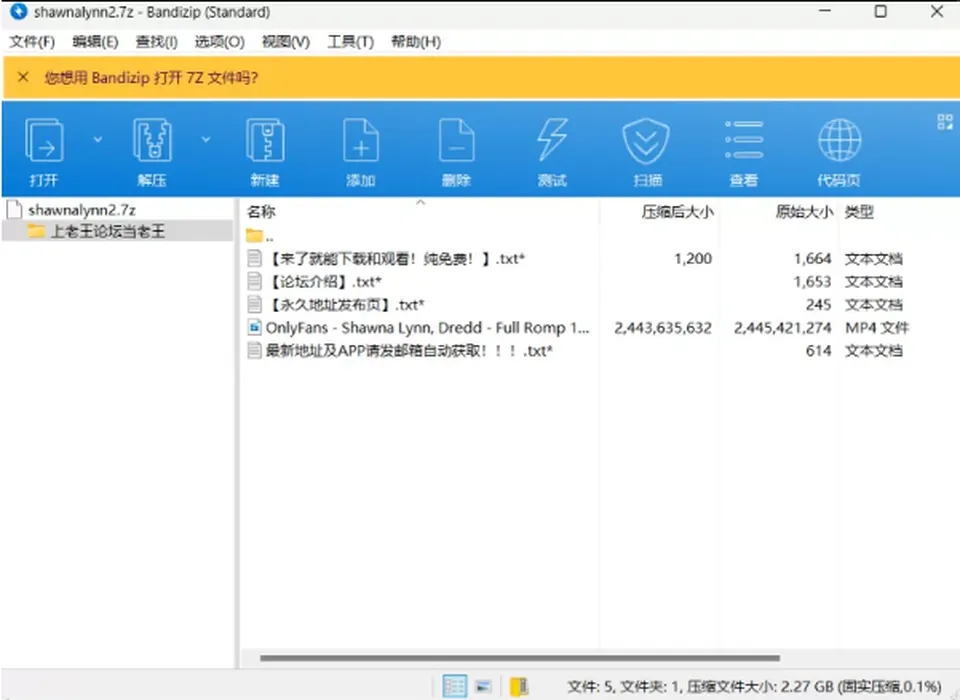This screenshot has width=960, height=700.
Task: Switch to icon view in status bar
Action: click(484, 686)
